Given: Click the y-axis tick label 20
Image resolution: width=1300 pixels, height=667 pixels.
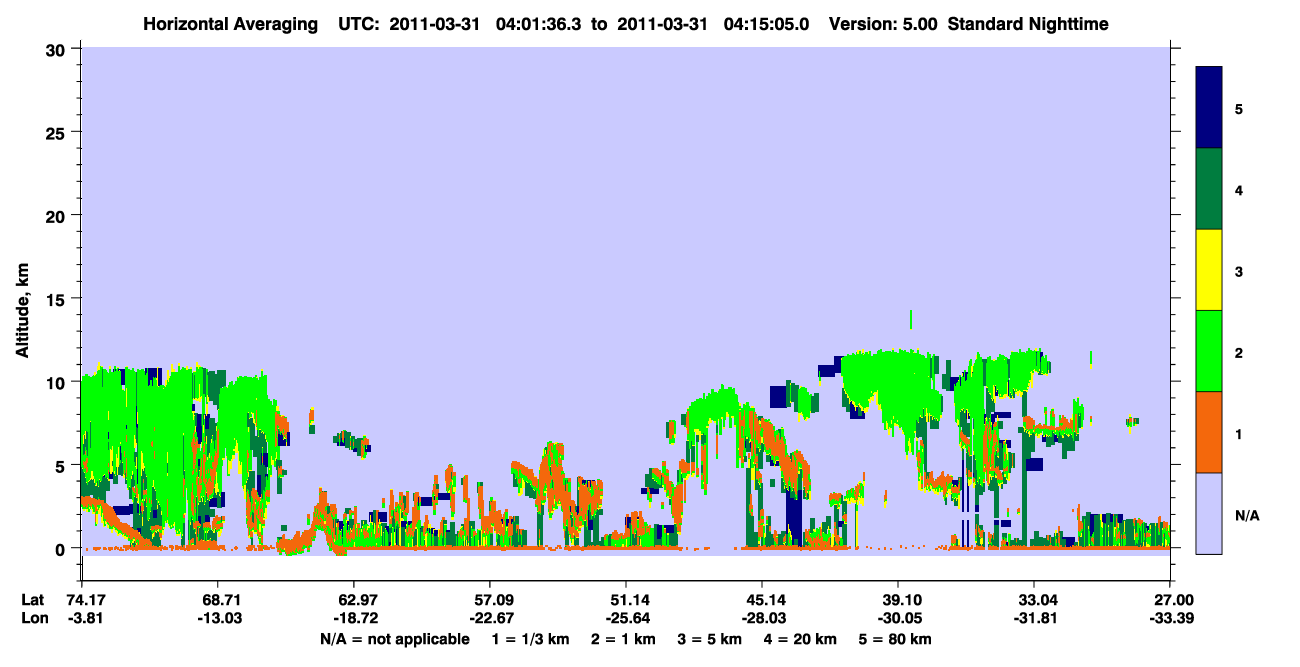Looking at the screenshot, I should click(x=57, y=216).
